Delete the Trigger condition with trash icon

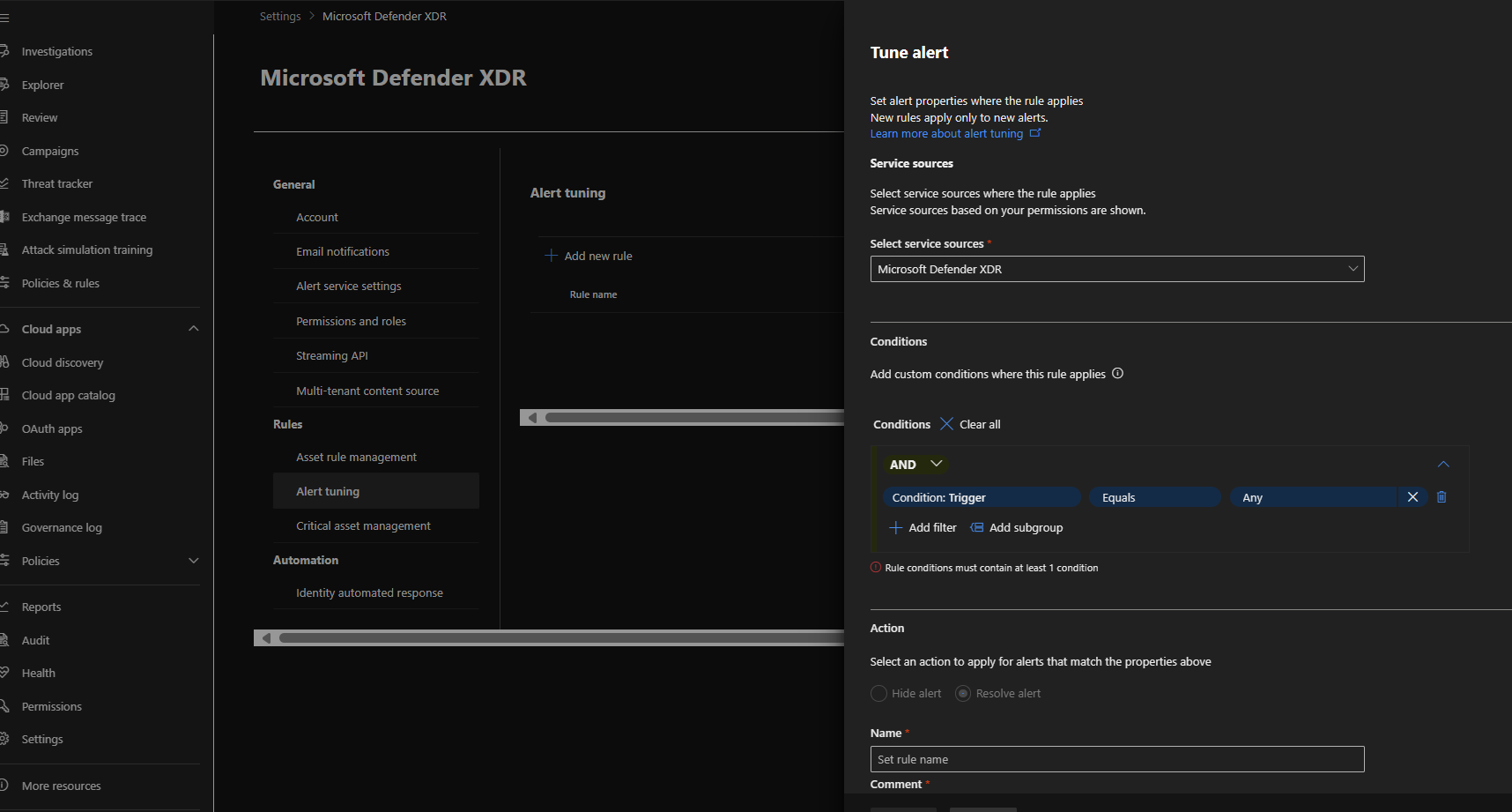(1442, 497)
